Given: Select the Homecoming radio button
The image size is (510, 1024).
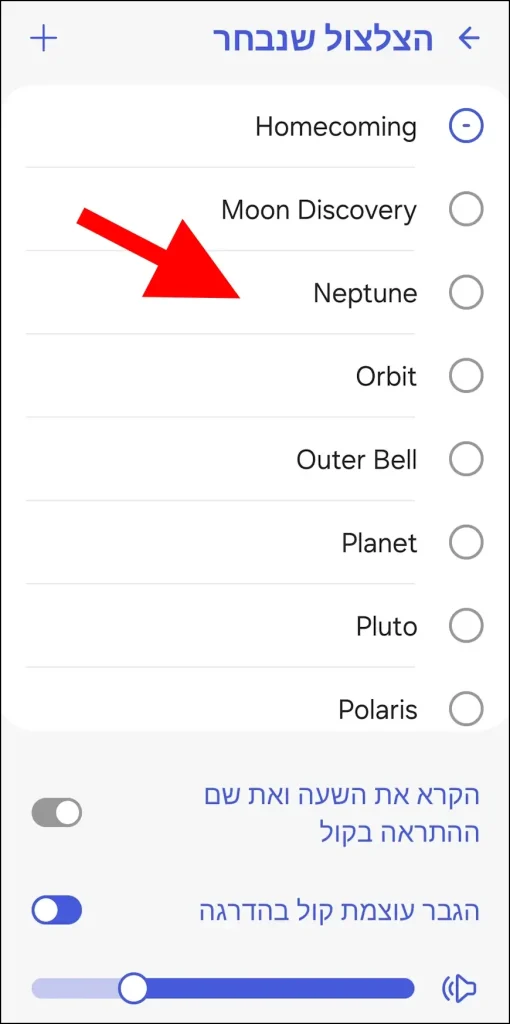Looking at the screenshot, I should [466, 126].
